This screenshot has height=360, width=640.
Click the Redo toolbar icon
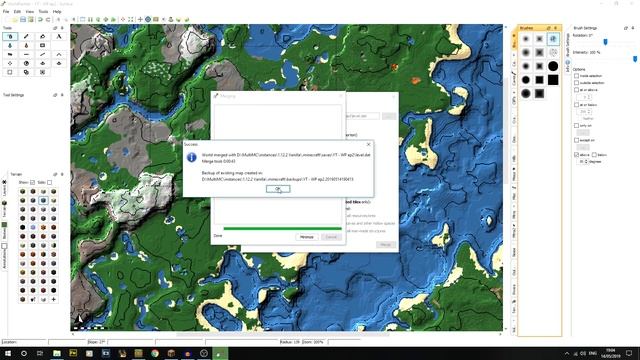tap(48, 19)
